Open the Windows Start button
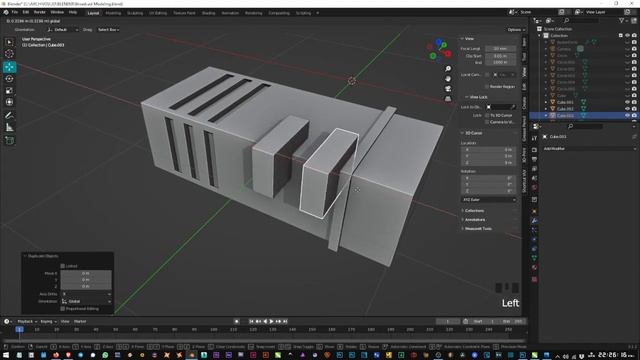This screenshot has width=640, height=360. [6, 355]
